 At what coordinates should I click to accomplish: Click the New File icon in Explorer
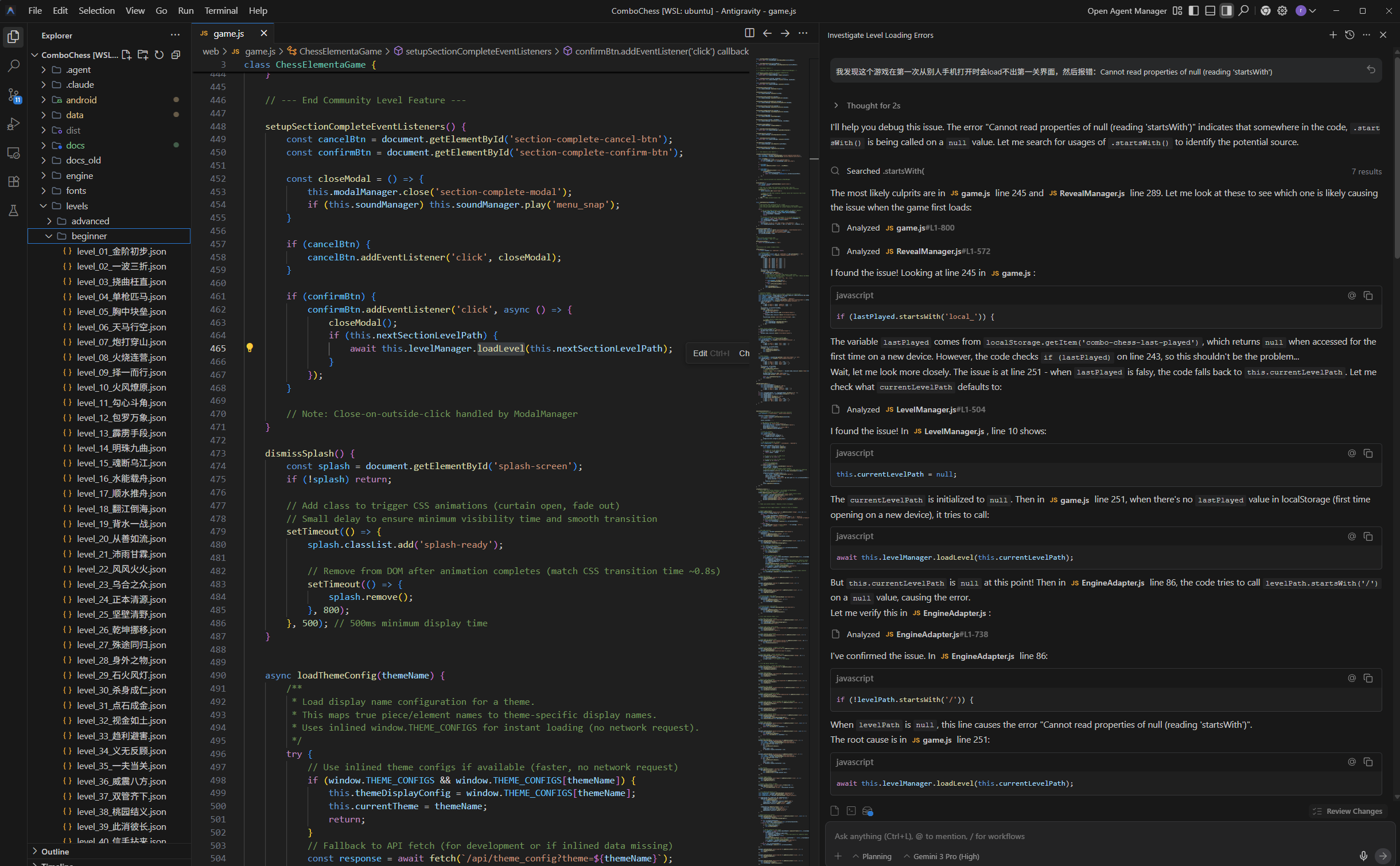127,55
